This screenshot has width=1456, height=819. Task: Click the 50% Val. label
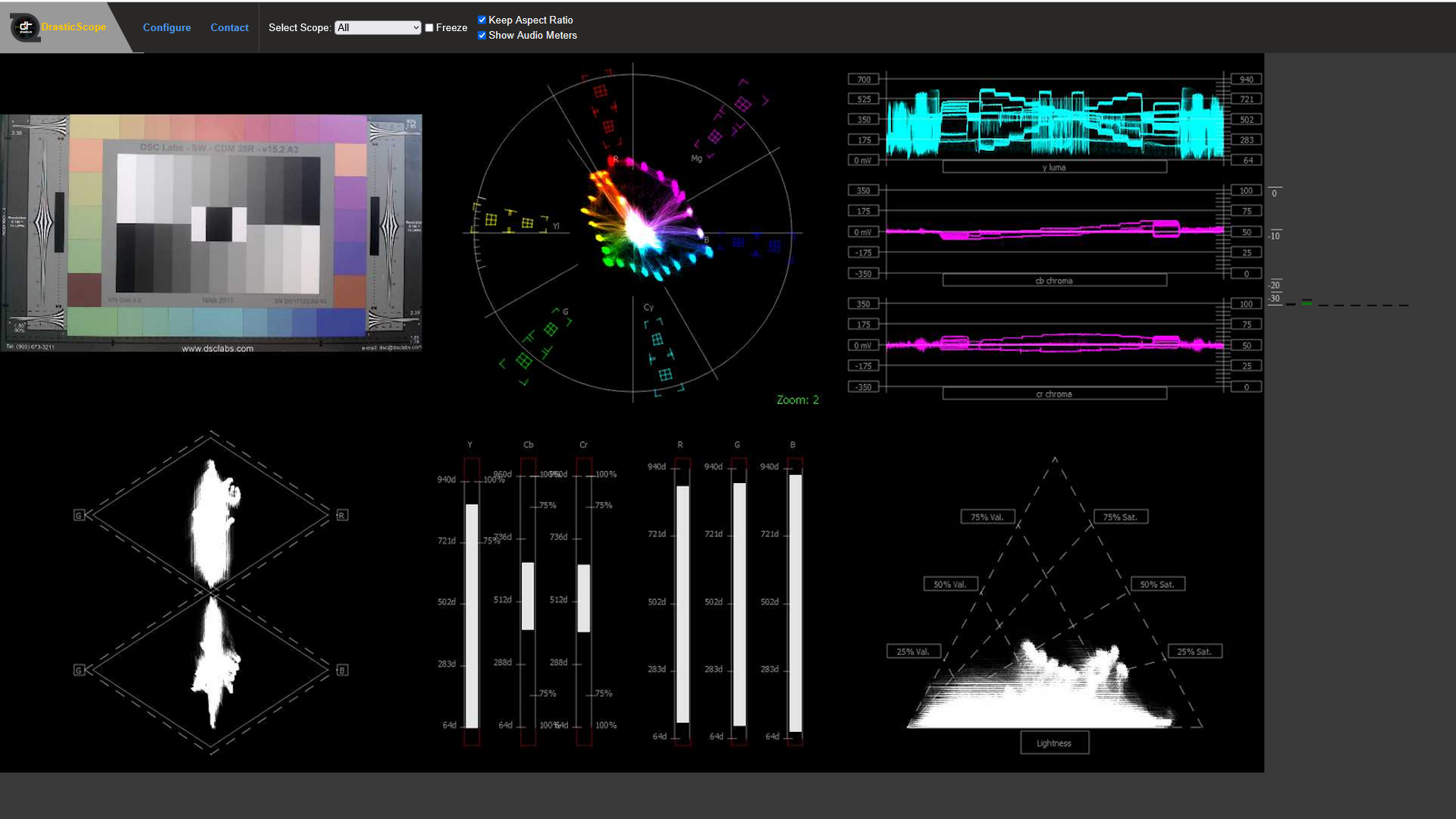tap(950, 585)
